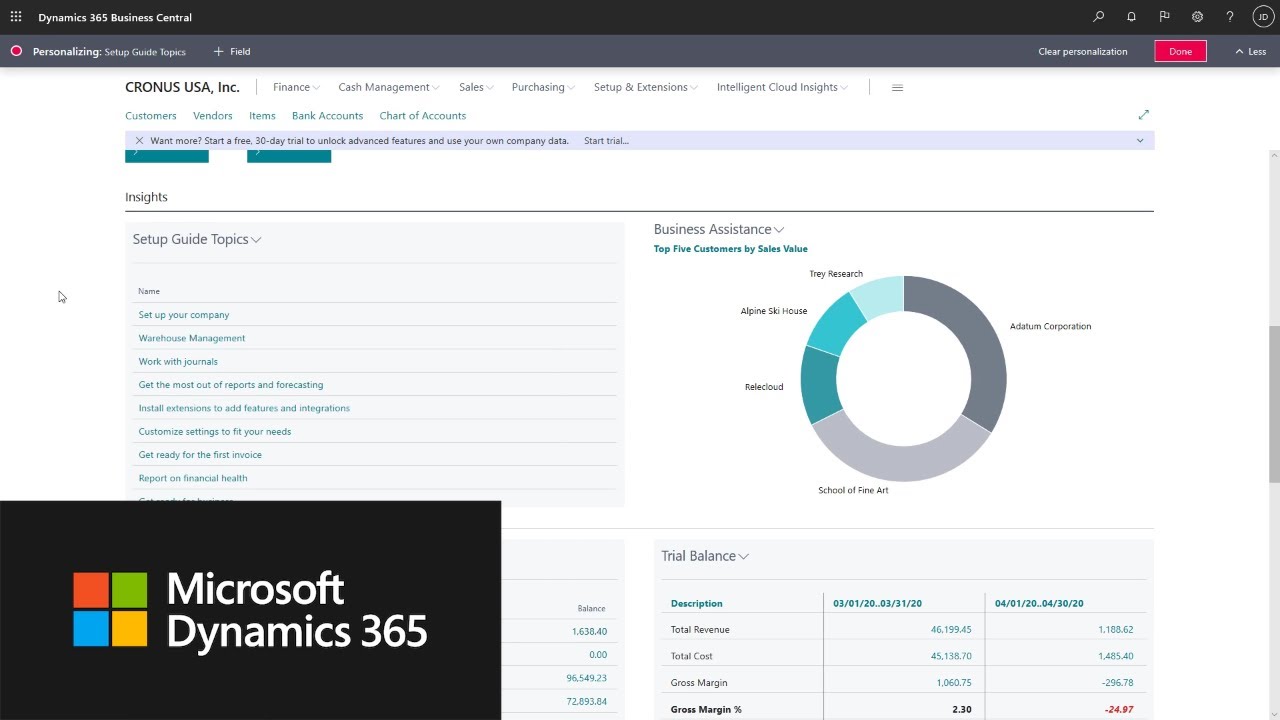Open the settings gear
1280x720 pixels.
1197,17
